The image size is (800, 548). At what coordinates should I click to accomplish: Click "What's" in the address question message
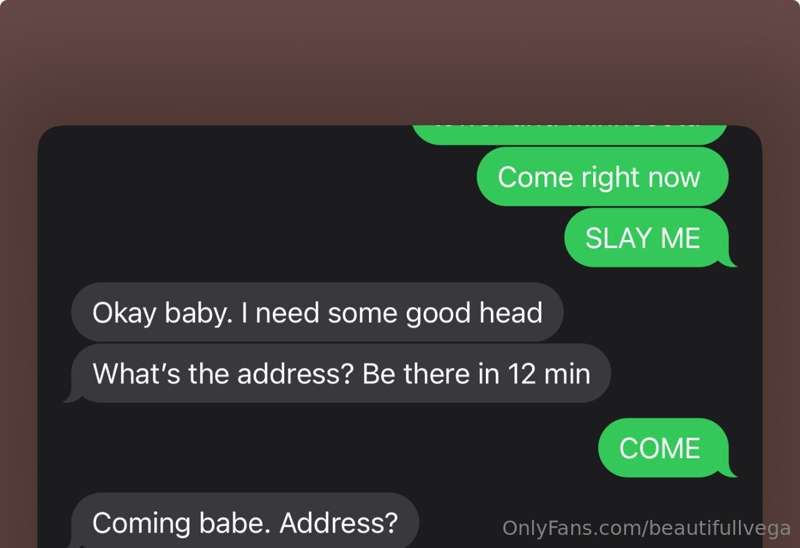[136, 374]
